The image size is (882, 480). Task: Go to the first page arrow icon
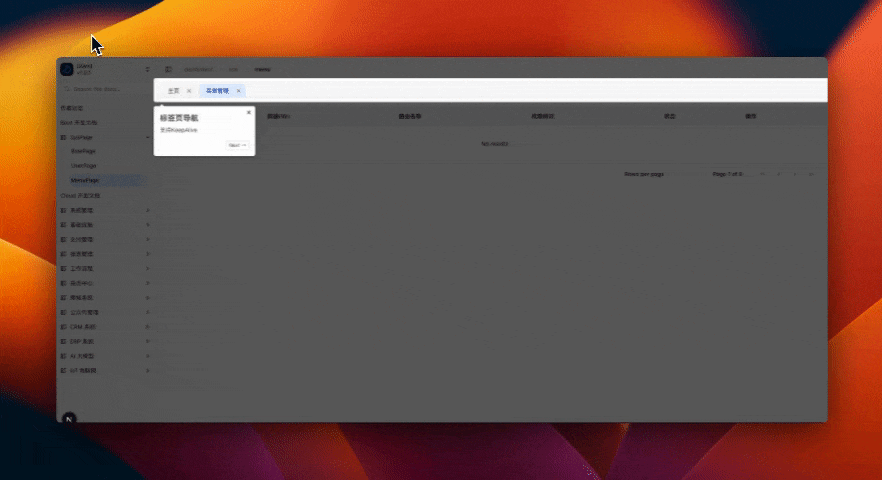coord(763,174)
